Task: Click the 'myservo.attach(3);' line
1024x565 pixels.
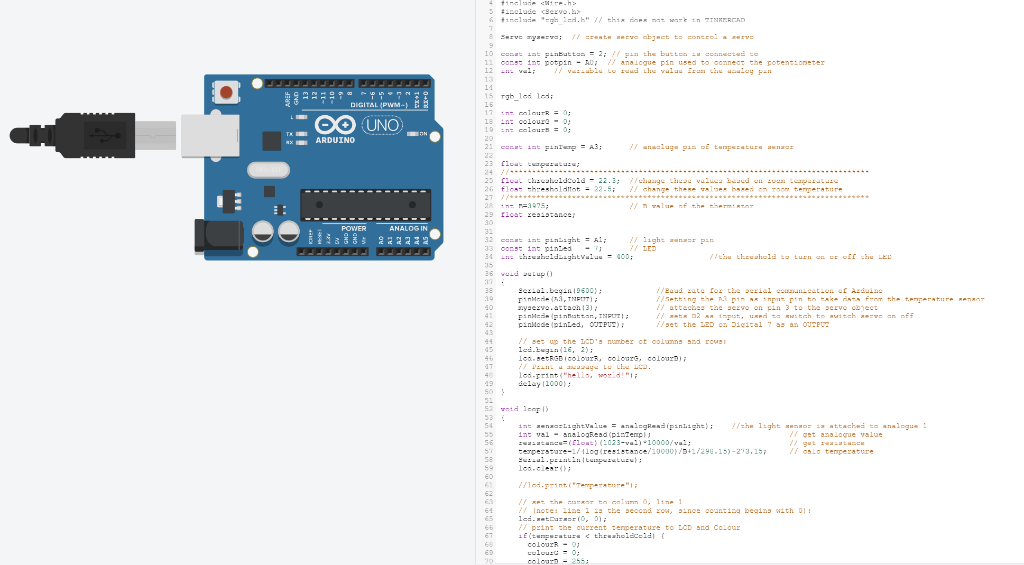Action: 558,308
